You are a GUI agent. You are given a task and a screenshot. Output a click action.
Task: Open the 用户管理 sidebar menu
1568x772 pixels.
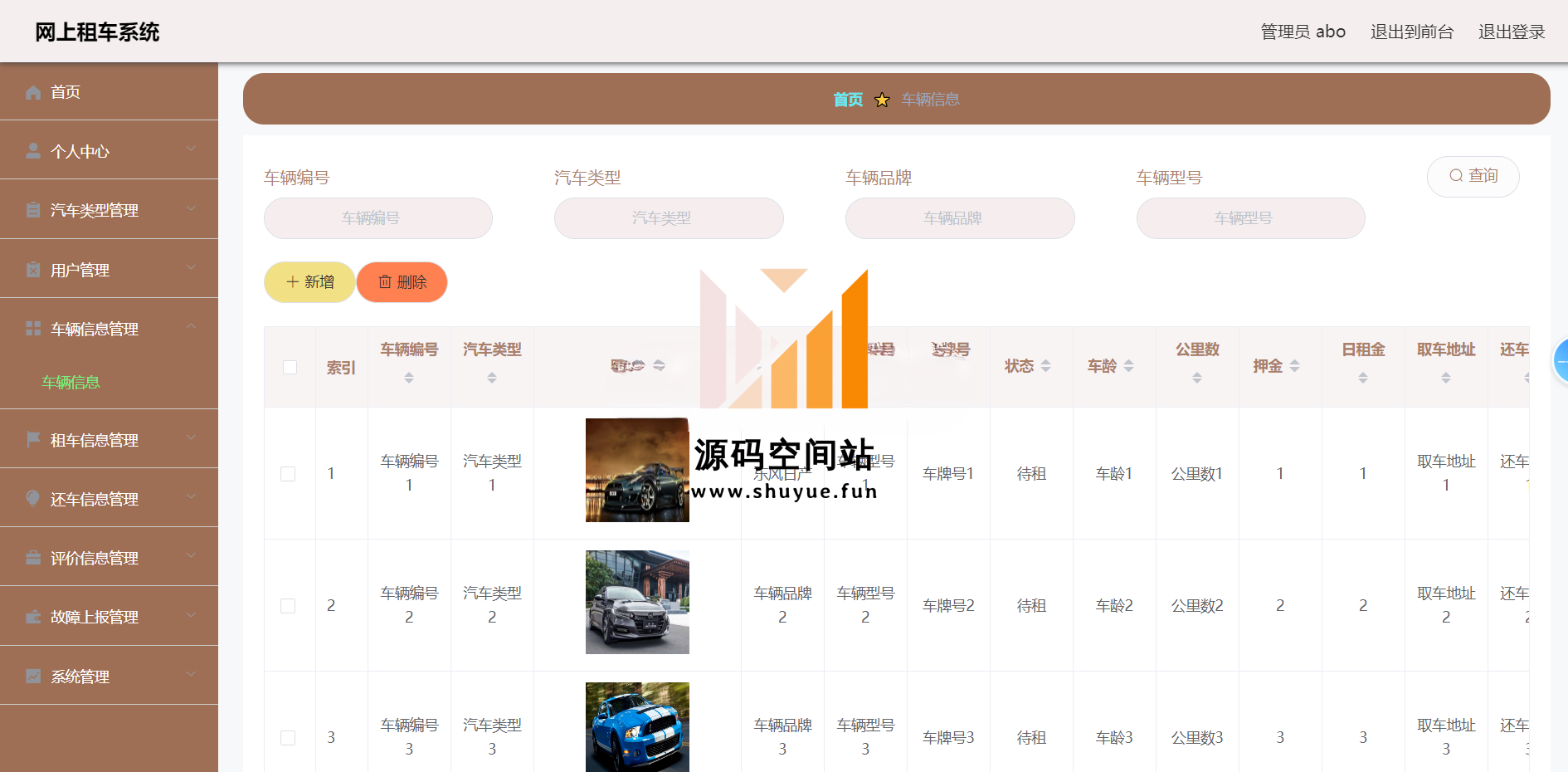click(x=109, y=270)
